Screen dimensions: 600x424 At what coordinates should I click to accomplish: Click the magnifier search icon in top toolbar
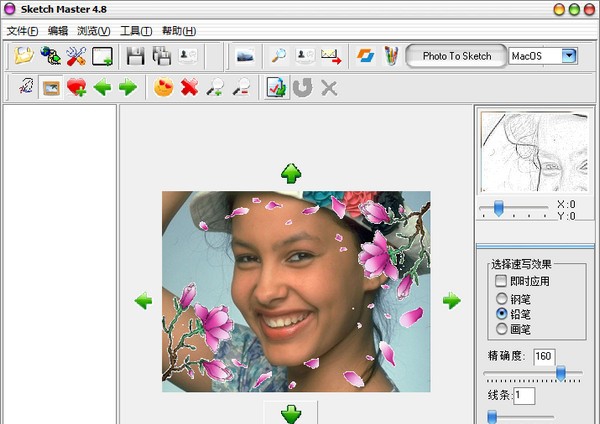[x=279, y=56]
